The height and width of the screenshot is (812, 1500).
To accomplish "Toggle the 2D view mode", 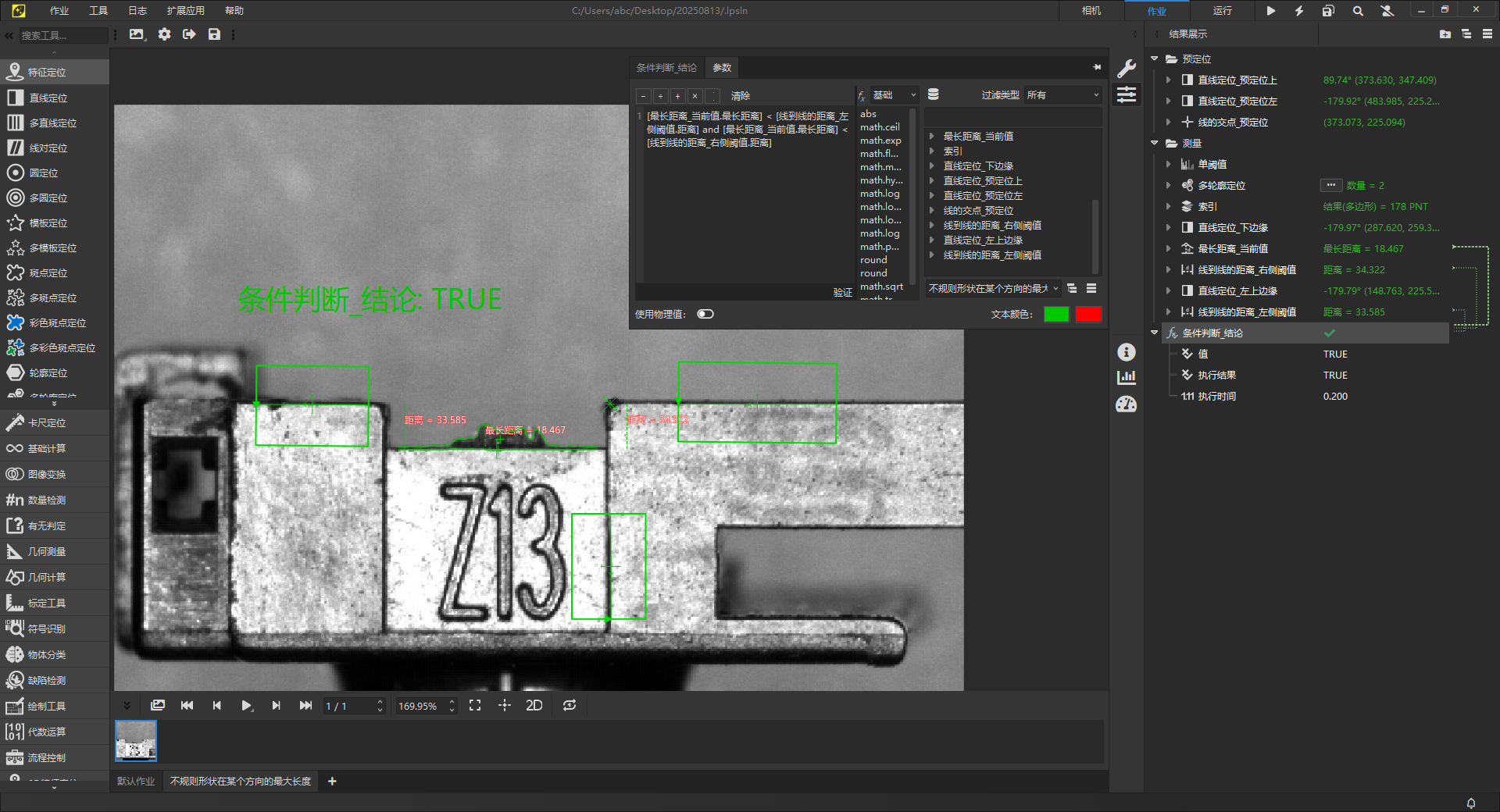I will coord(534,705).
